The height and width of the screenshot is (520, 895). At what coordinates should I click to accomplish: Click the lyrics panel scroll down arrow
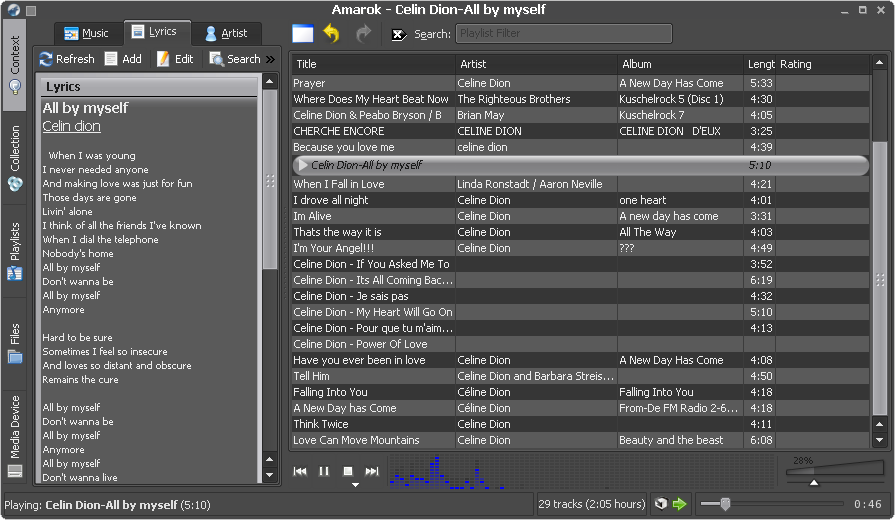[x=269, y=474]
